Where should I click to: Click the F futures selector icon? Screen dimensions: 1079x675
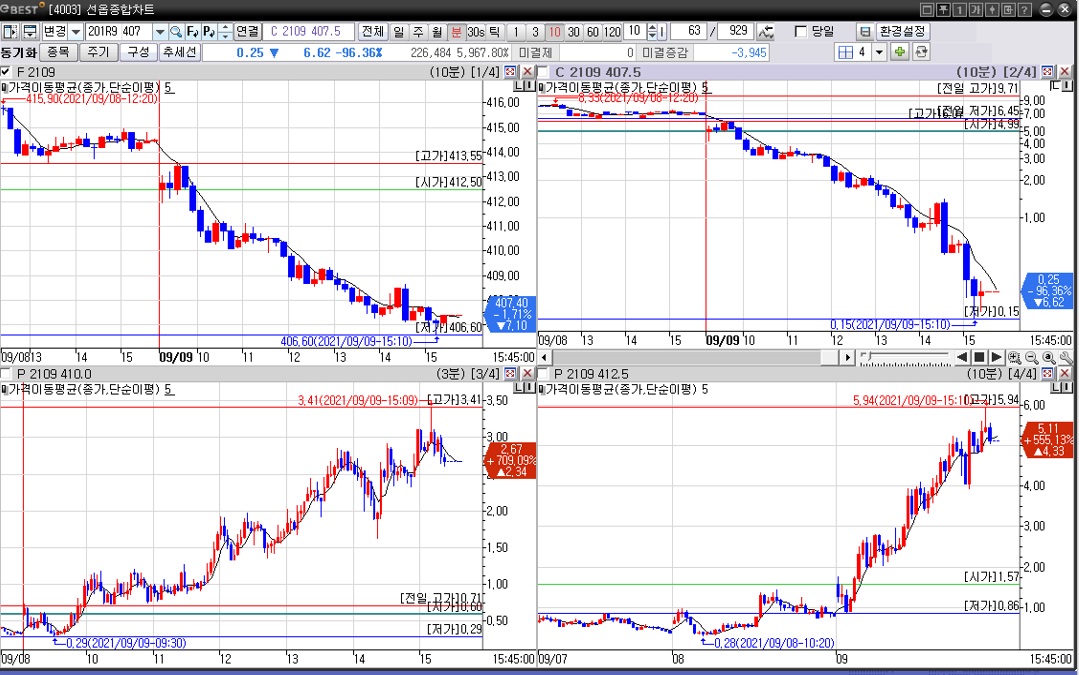pyautogui.click(x=193, y=32)
